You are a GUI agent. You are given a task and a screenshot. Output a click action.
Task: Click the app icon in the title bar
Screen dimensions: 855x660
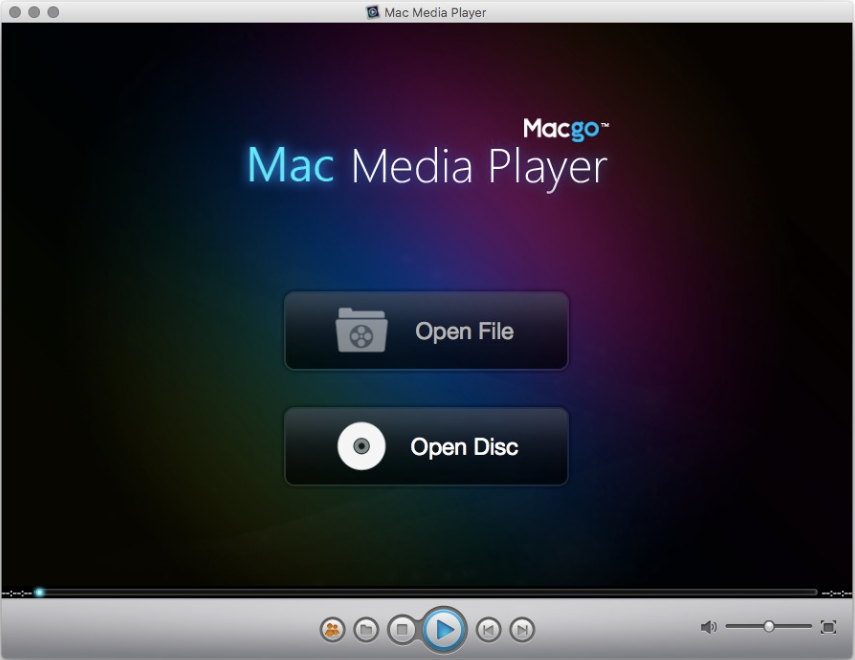coord(371,12)
